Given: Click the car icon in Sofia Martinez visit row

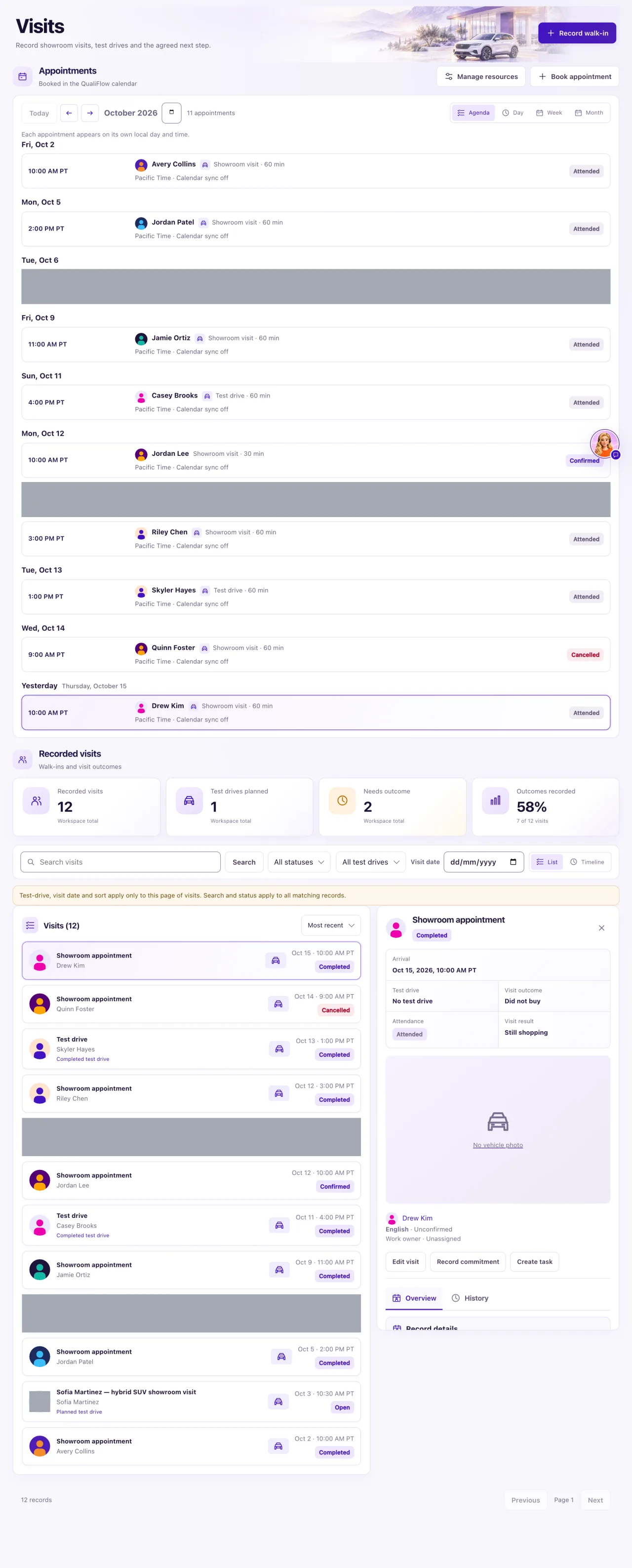Looking at the screenshot, I should point(278,1401).
